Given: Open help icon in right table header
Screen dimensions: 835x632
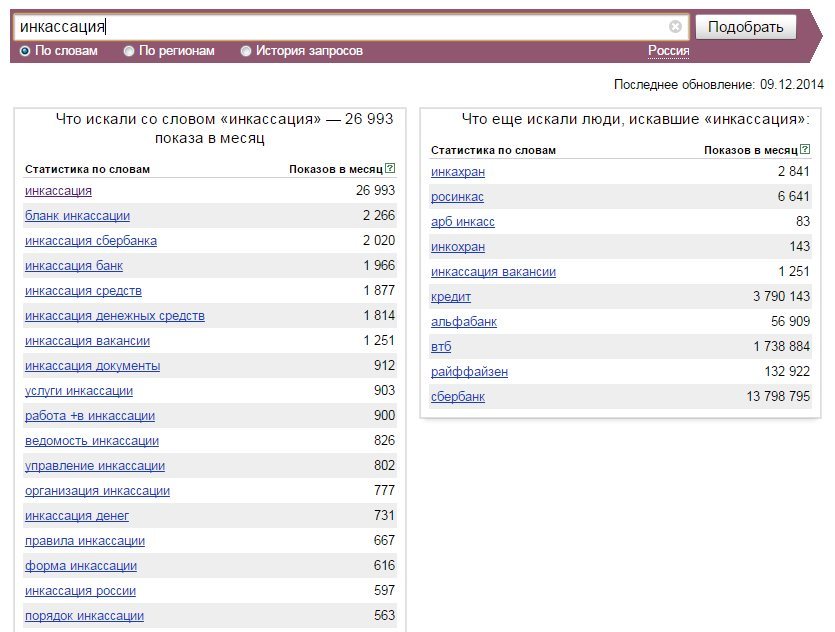Looking at the screenshot, I should coord(805,149).
